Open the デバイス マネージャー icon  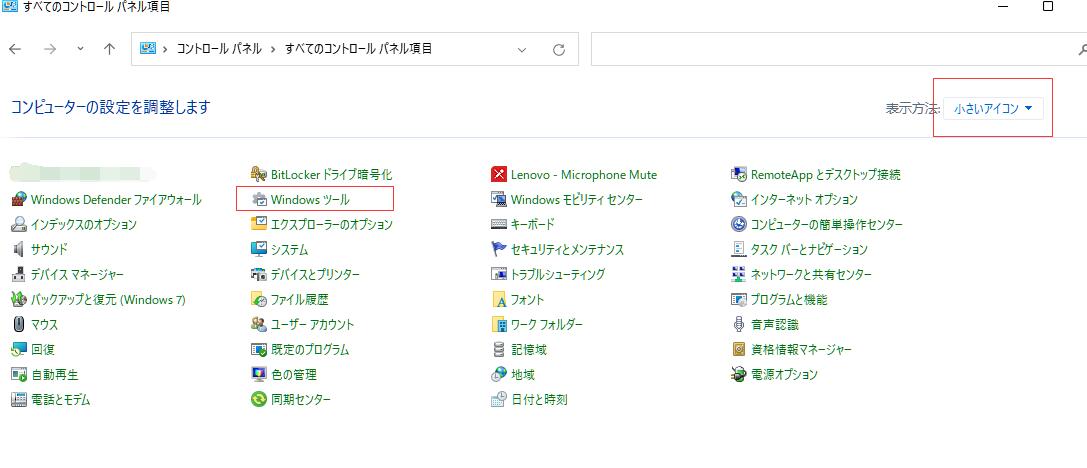(x=19, y=274)
